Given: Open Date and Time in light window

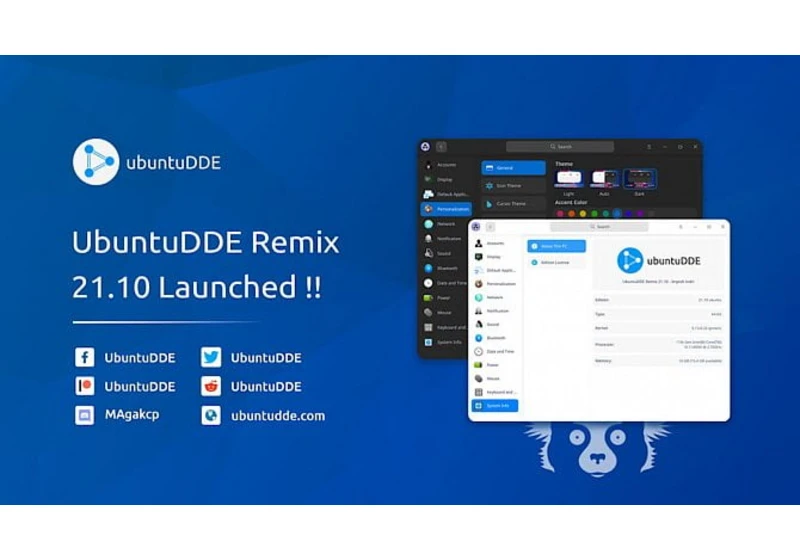Looking at the screenshot, I should click(x=495, y=351).
